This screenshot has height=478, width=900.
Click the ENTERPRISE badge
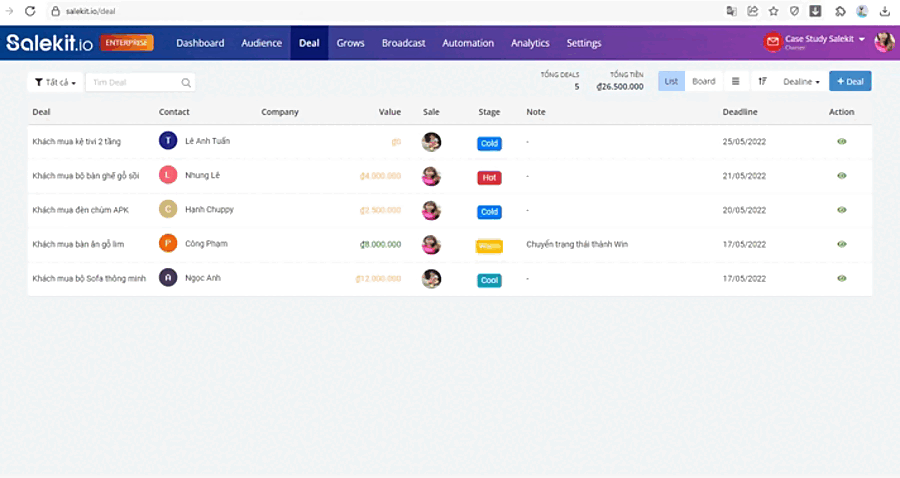click(x=127, y=42)
